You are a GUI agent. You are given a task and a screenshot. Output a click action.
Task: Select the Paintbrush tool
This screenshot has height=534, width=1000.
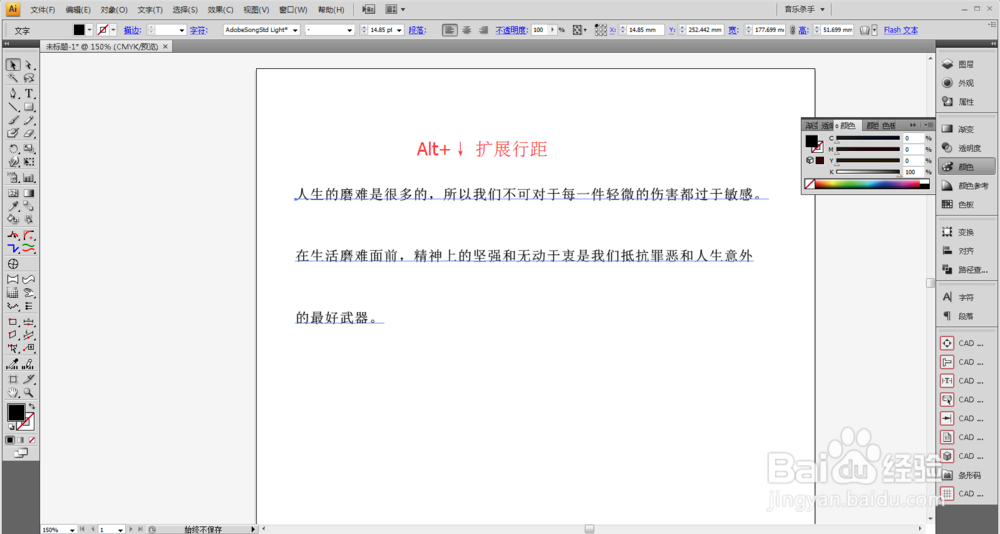pos(13,120)
